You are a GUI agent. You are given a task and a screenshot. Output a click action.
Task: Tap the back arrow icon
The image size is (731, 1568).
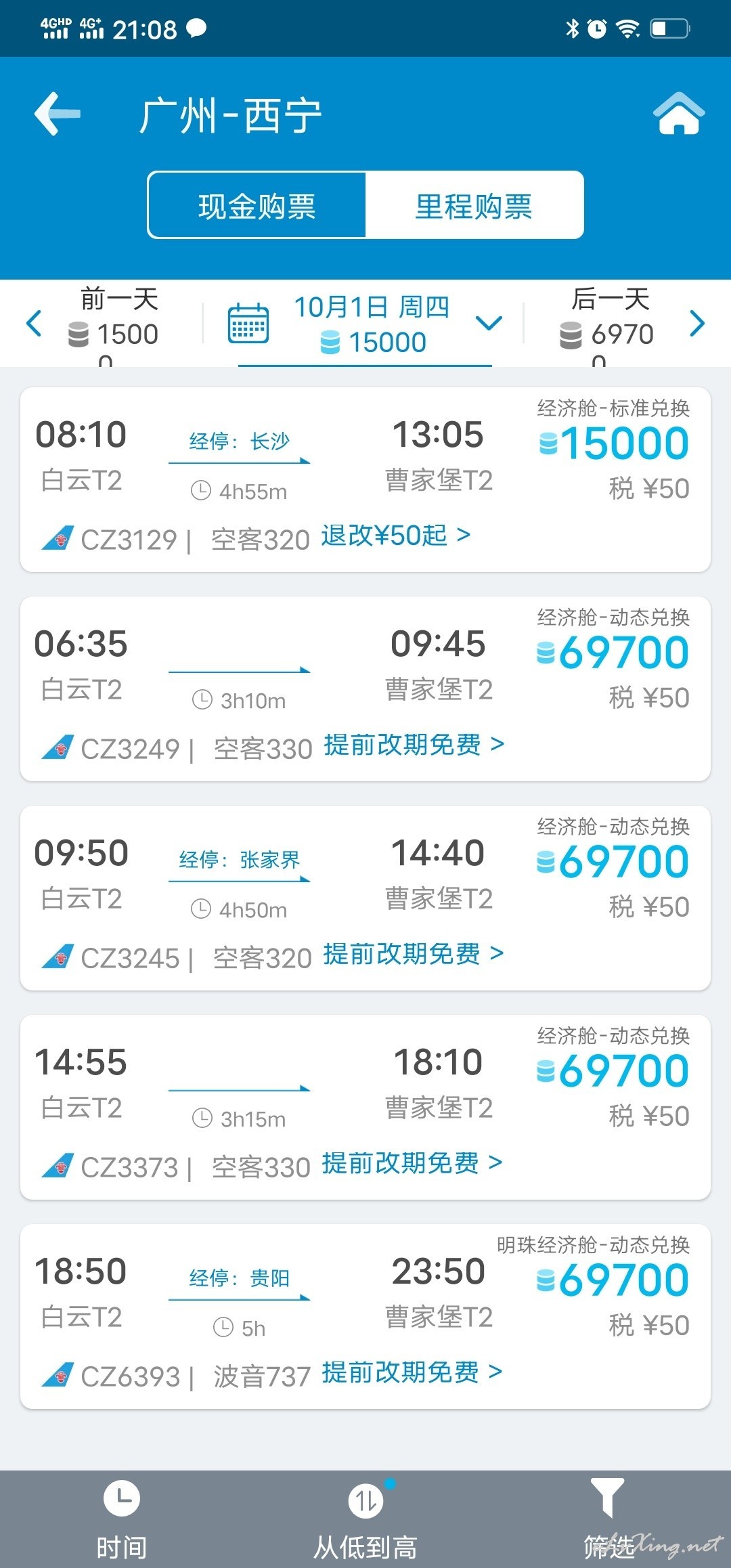tap(58, 114)
